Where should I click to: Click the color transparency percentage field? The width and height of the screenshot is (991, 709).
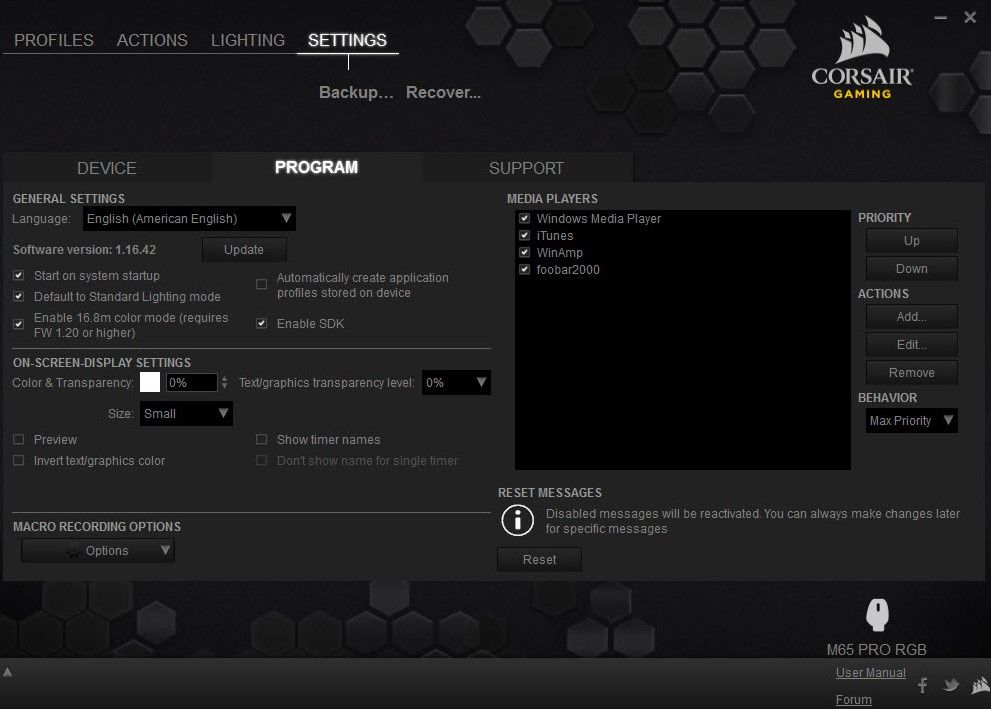pyautogui.click(x=191, y=382)
